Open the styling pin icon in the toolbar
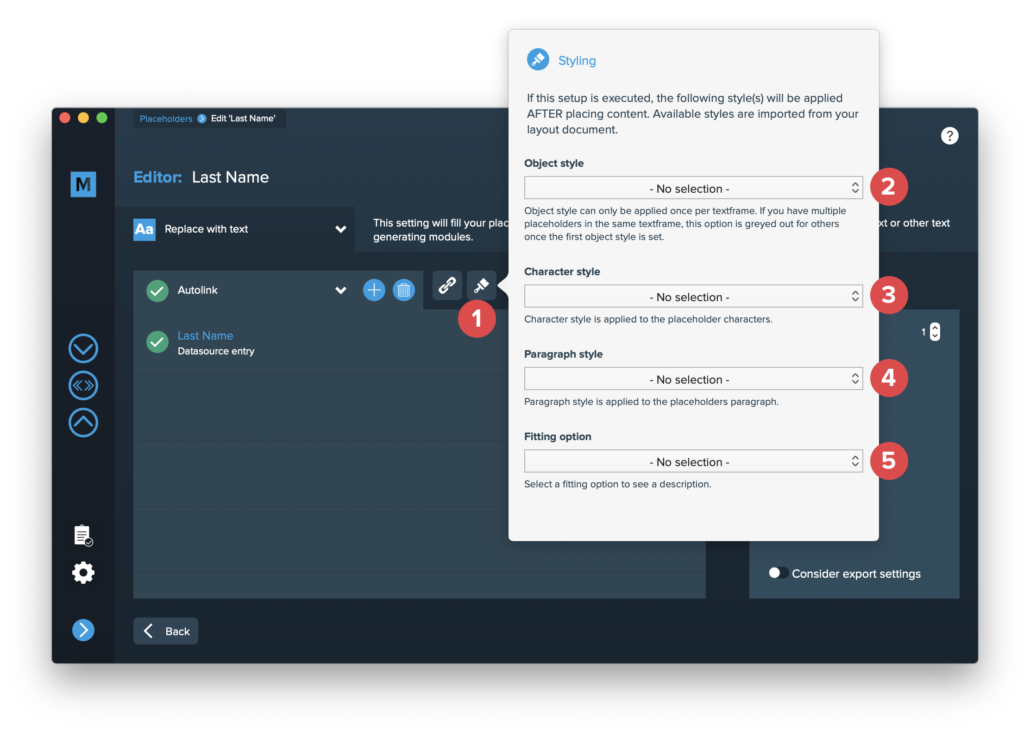1030x732 pixels. pos(481,285)
